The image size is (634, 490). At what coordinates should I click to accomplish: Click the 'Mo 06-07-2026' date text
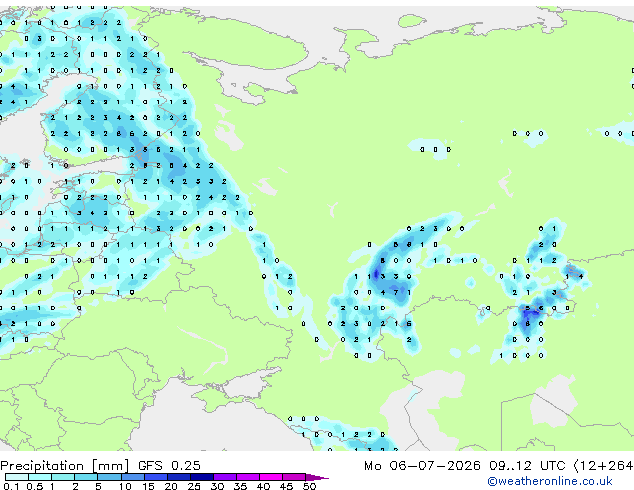point(423,466)
